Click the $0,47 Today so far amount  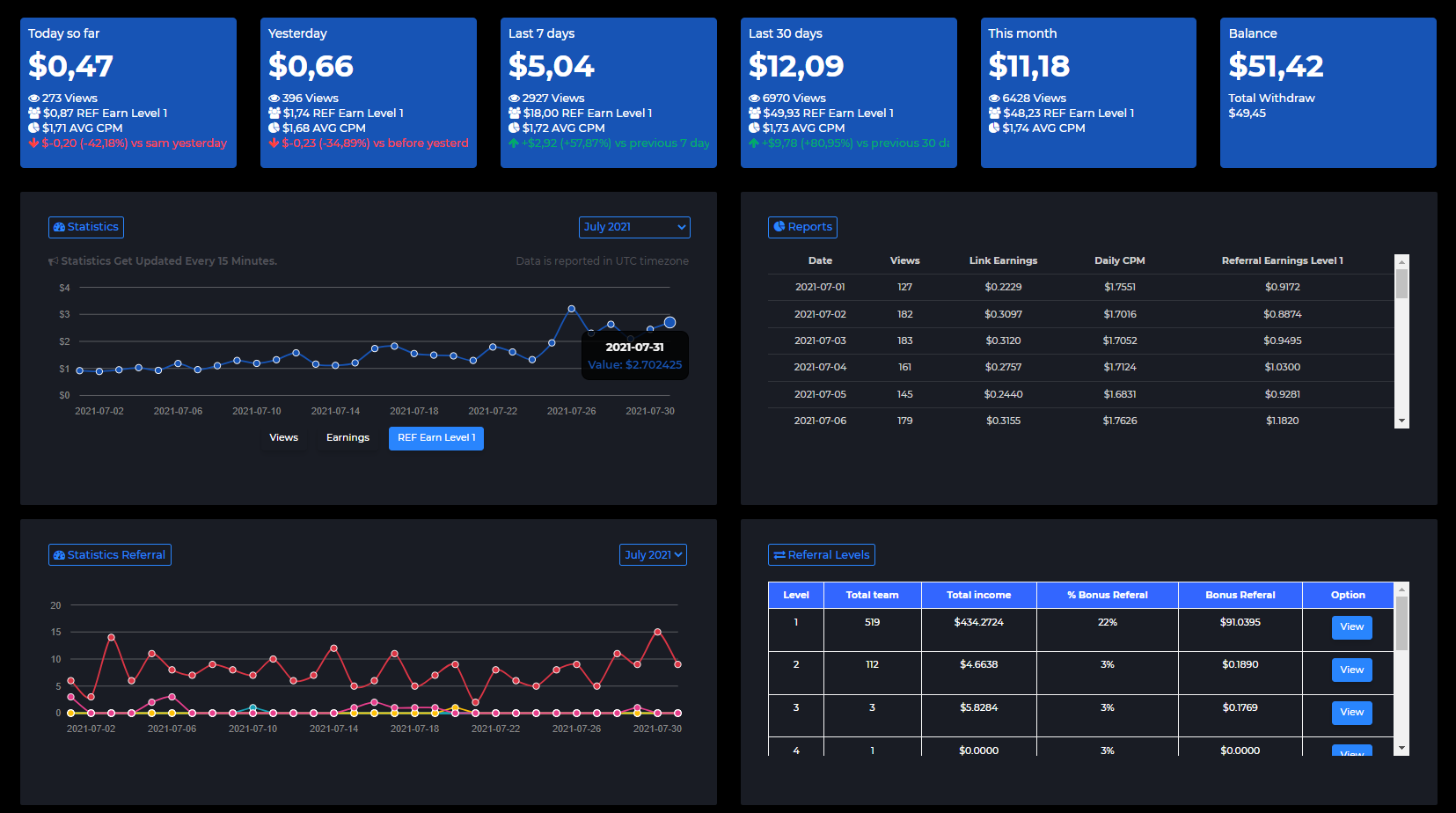(x=70, y=66)
